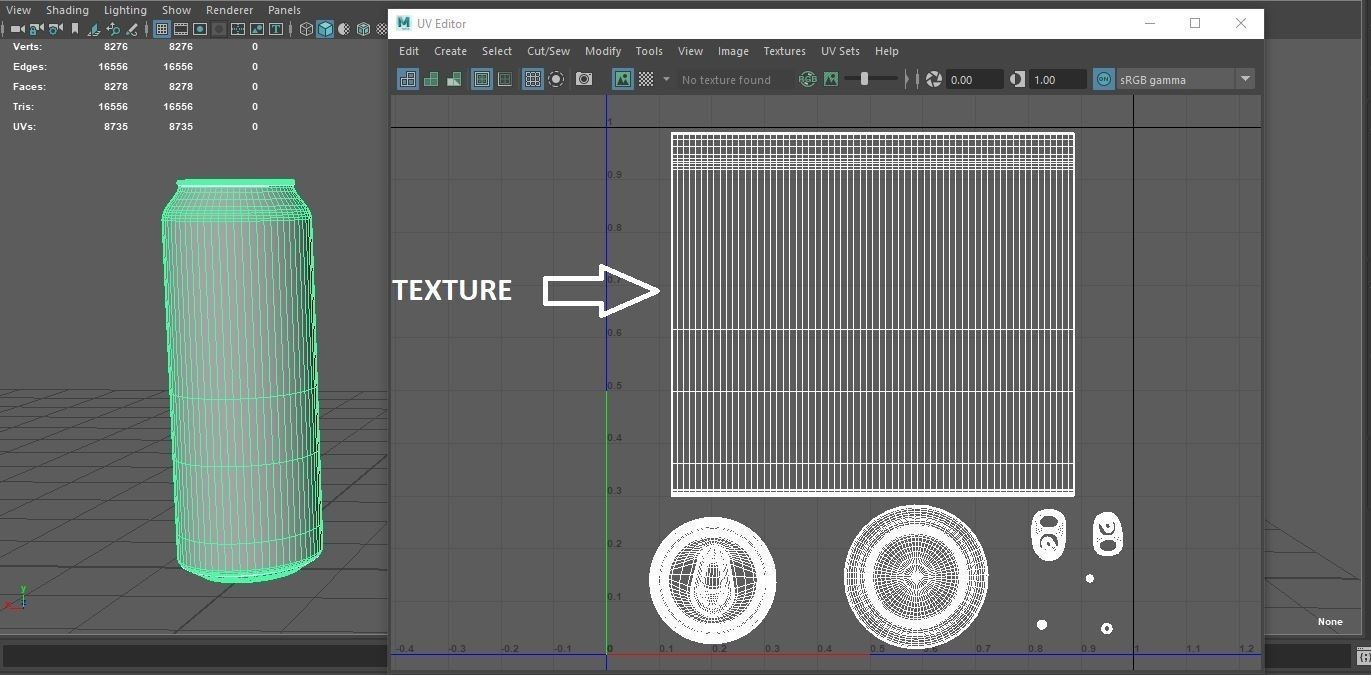Toggle shaded UV shells icon
The image size is (1371, 675).
[x=431, y=79]
